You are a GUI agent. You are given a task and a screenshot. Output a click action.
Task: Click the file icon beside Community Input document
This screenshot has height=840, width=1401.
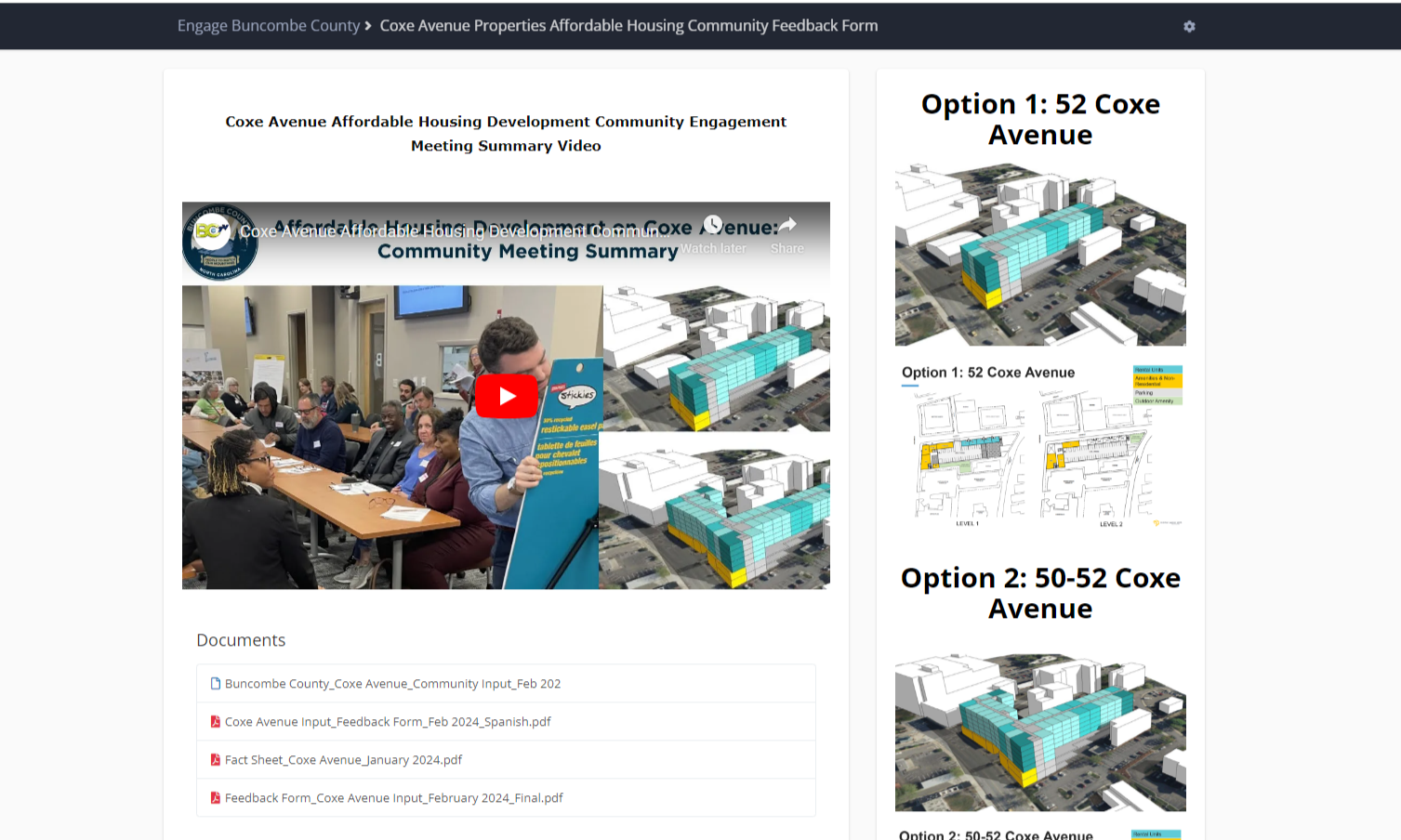coord(216,684)
